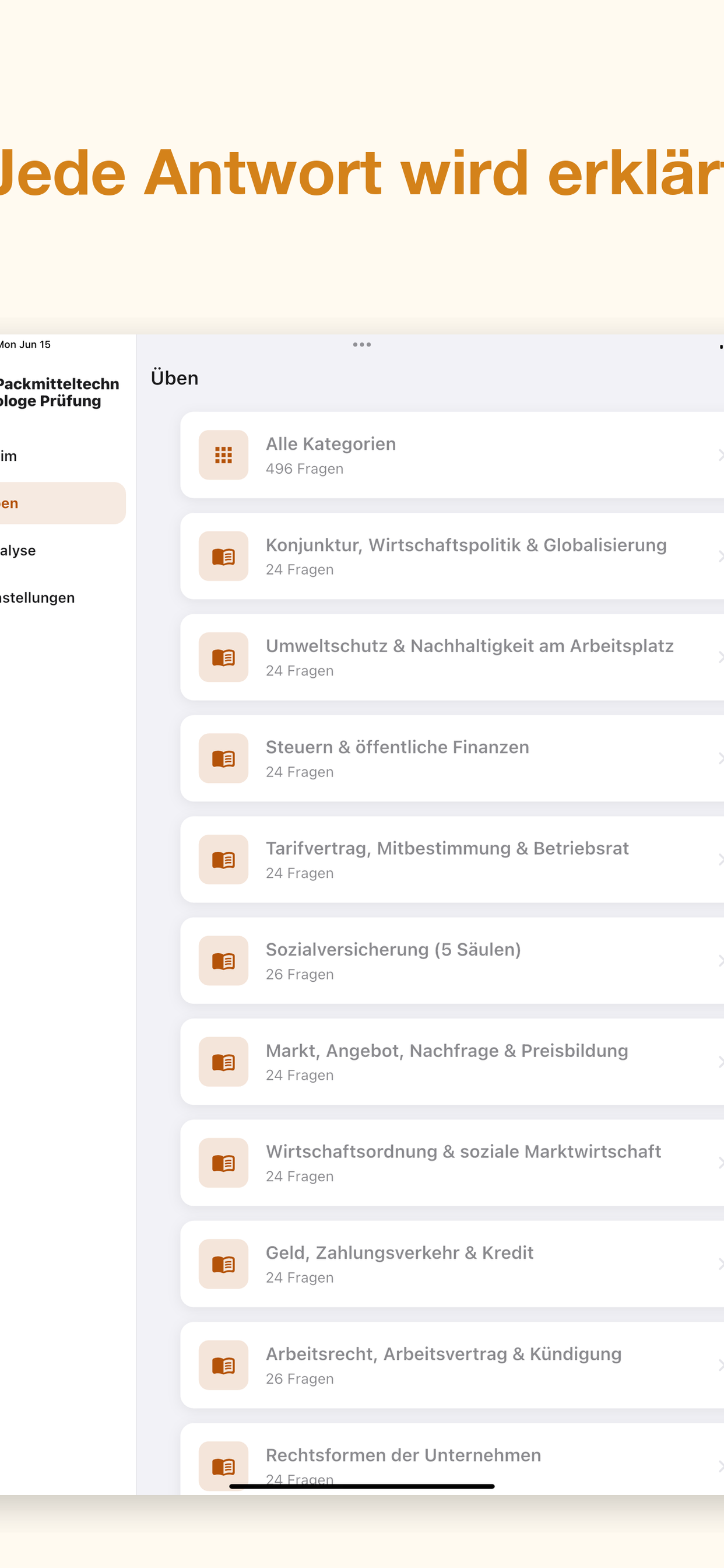Open the three-dot multitasking control at top
724x1568 pixels.
362,345
